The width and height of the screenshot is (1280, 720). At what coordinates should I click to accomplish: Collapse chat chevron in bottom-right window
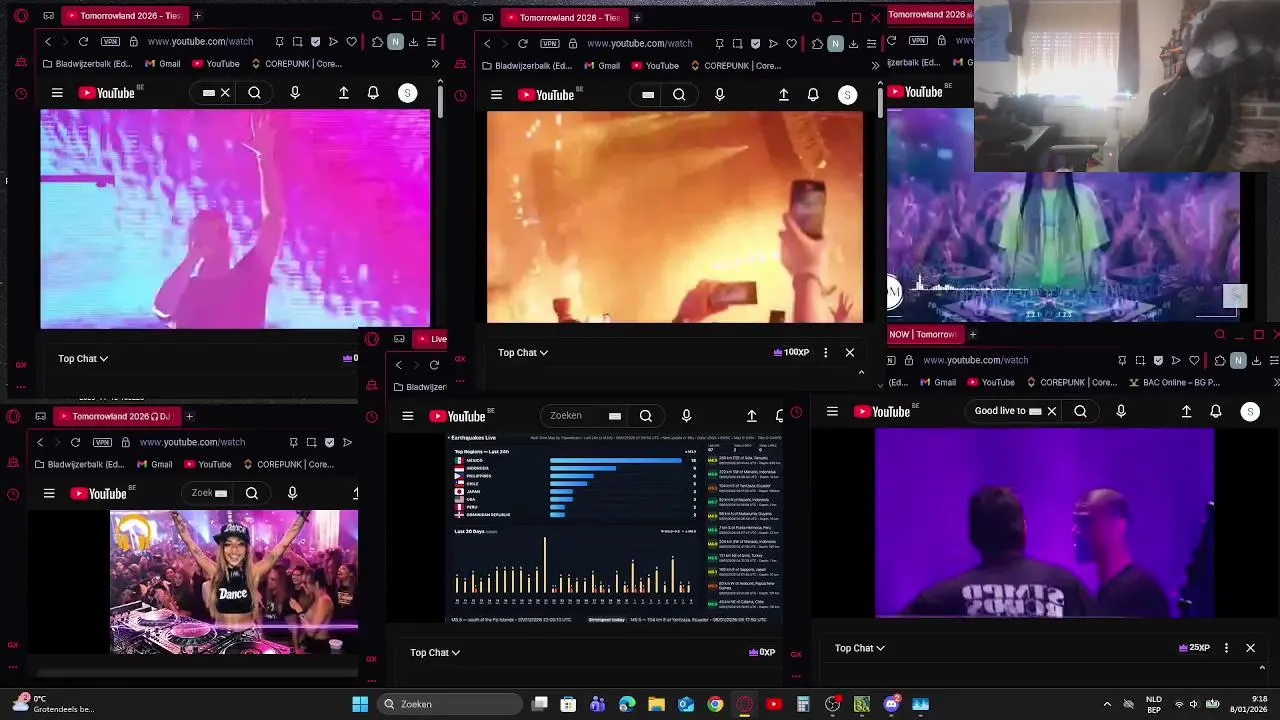click(x=1262, y=668)
